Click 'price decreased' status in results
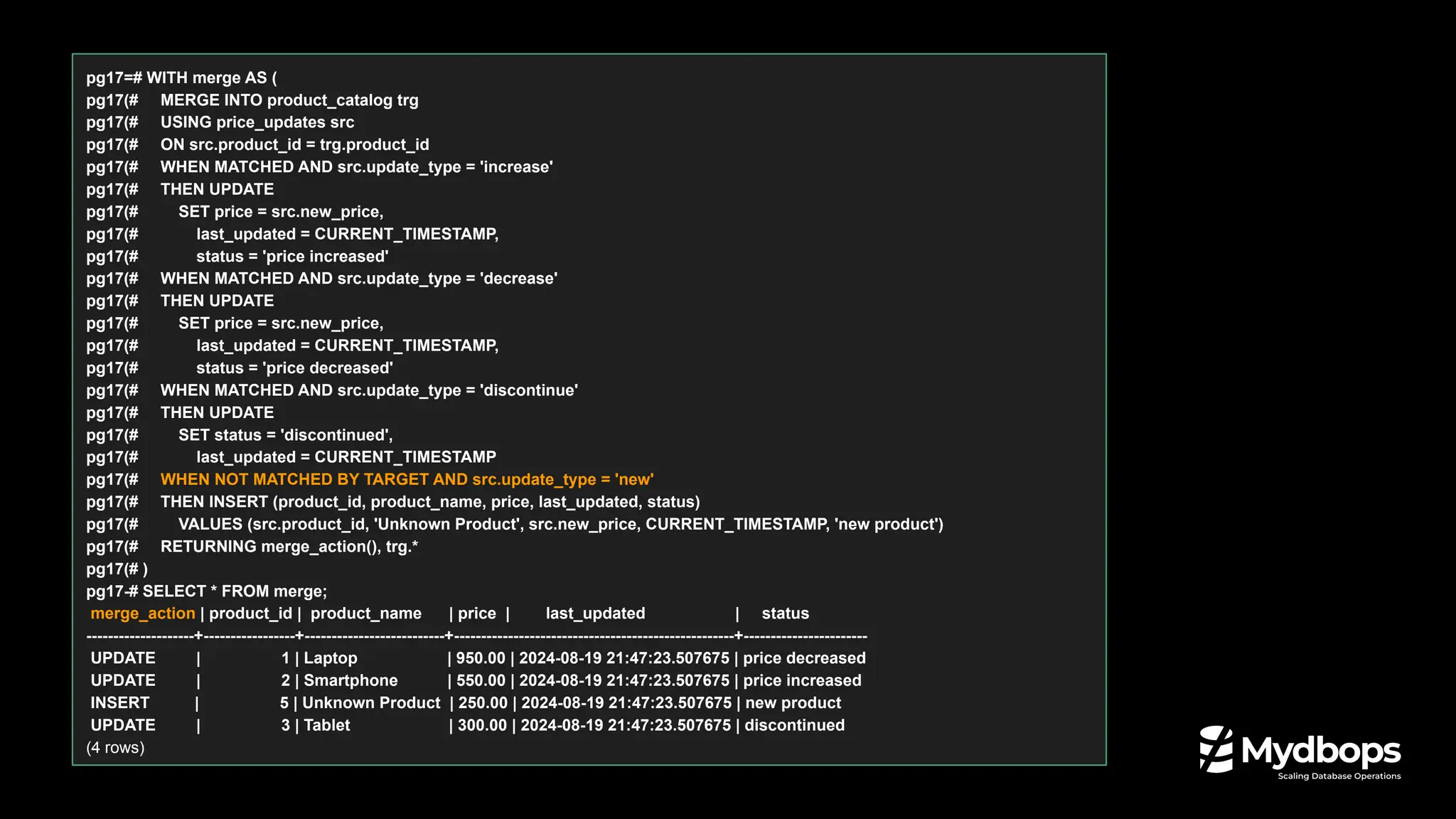 pos(804,658)
